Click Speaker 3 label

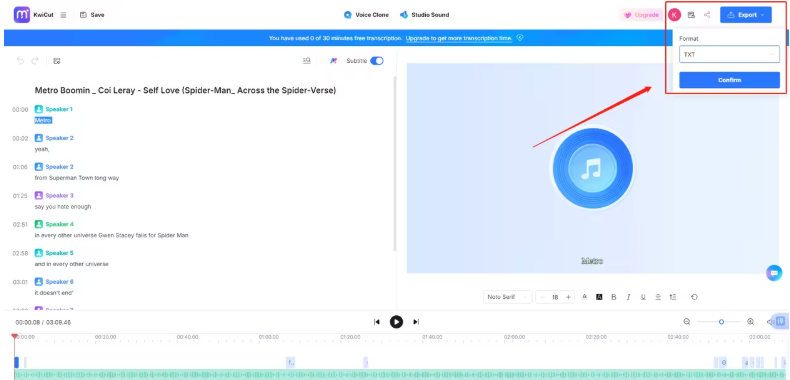[59, 196]
